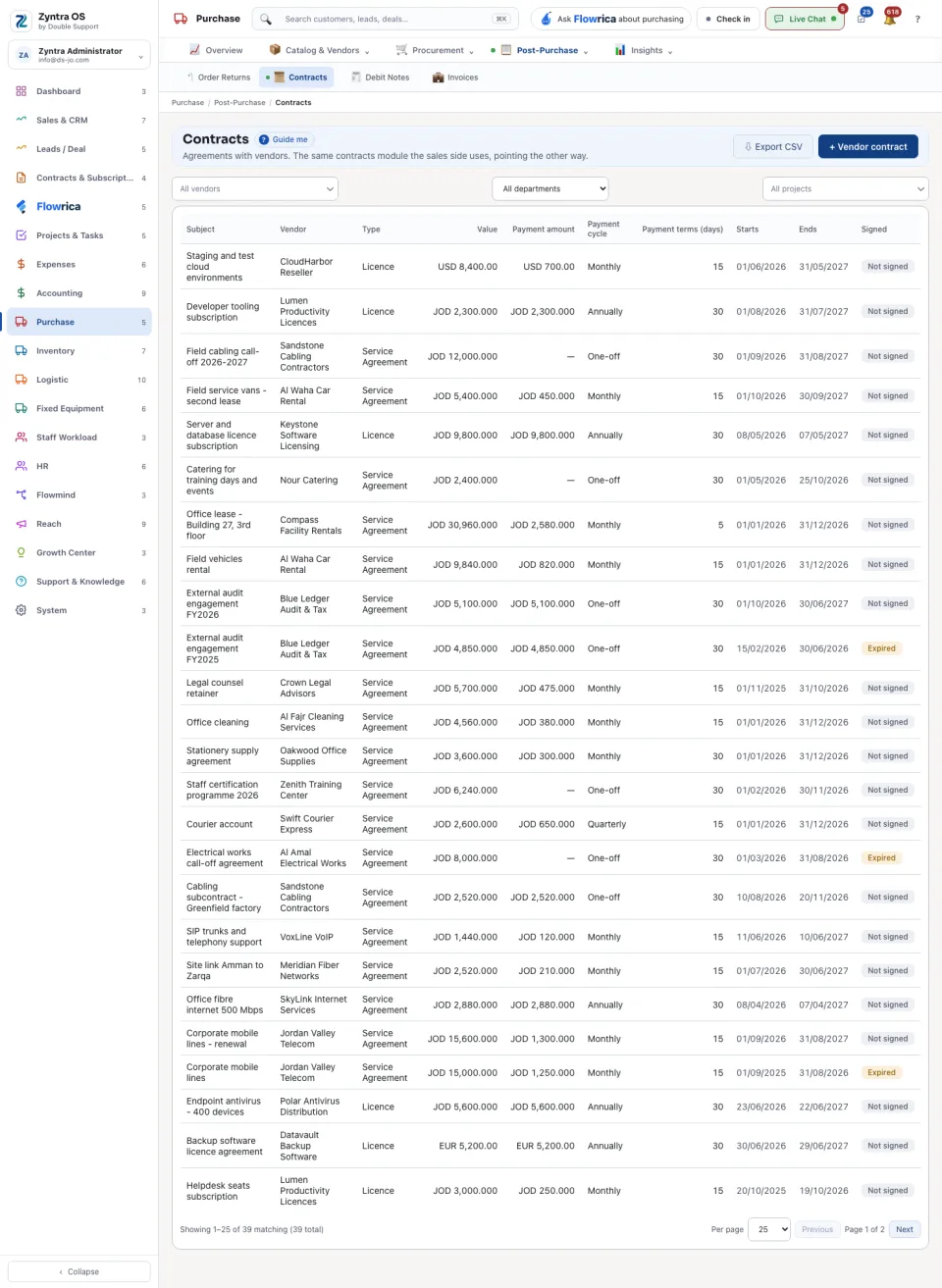942x1288 pixels.
Task: Open 'Staging and test cloud environments' contract
Action: 221,267
